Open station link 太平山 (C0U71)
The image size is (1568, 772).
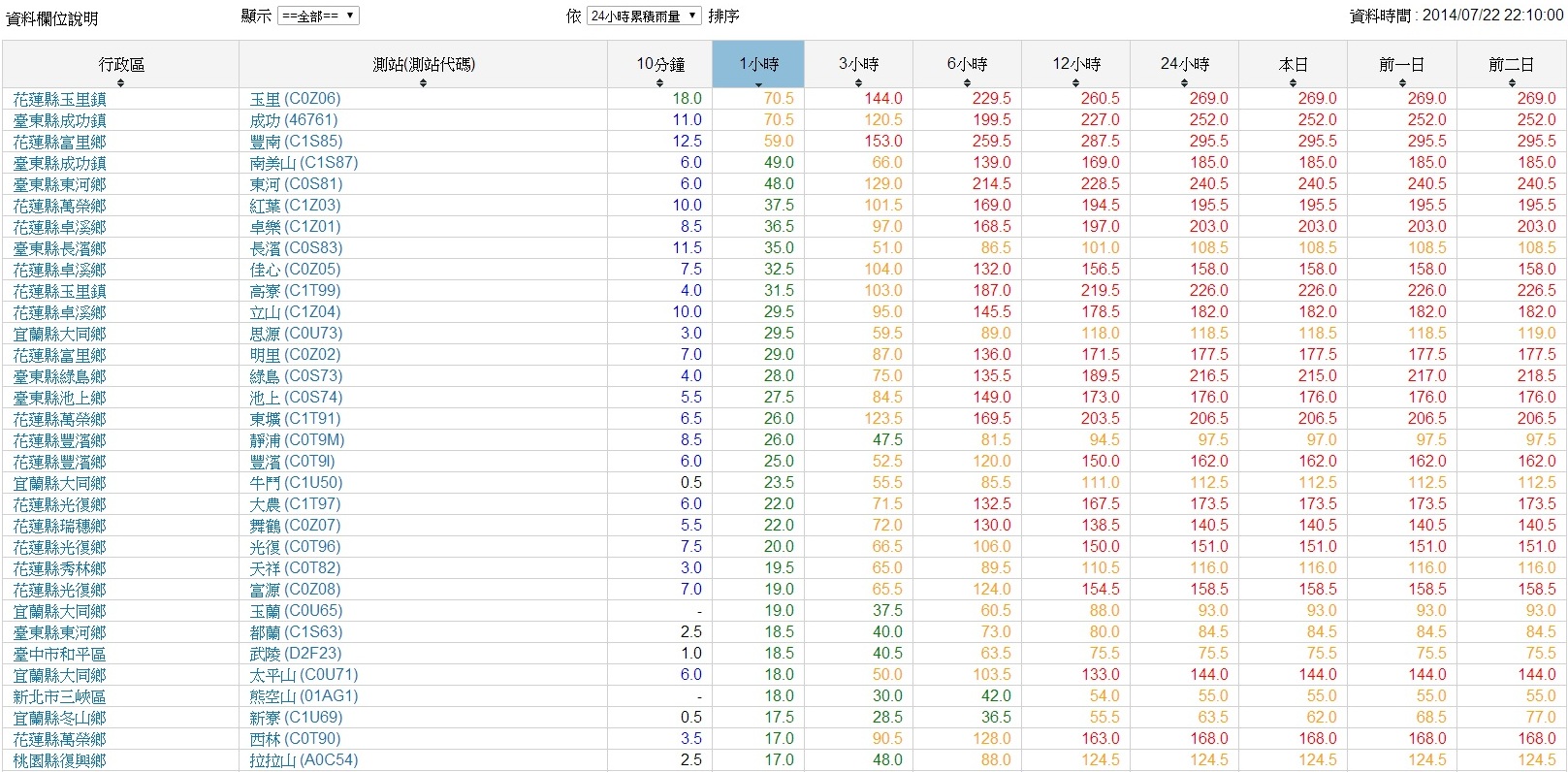(x=304, y=675)
